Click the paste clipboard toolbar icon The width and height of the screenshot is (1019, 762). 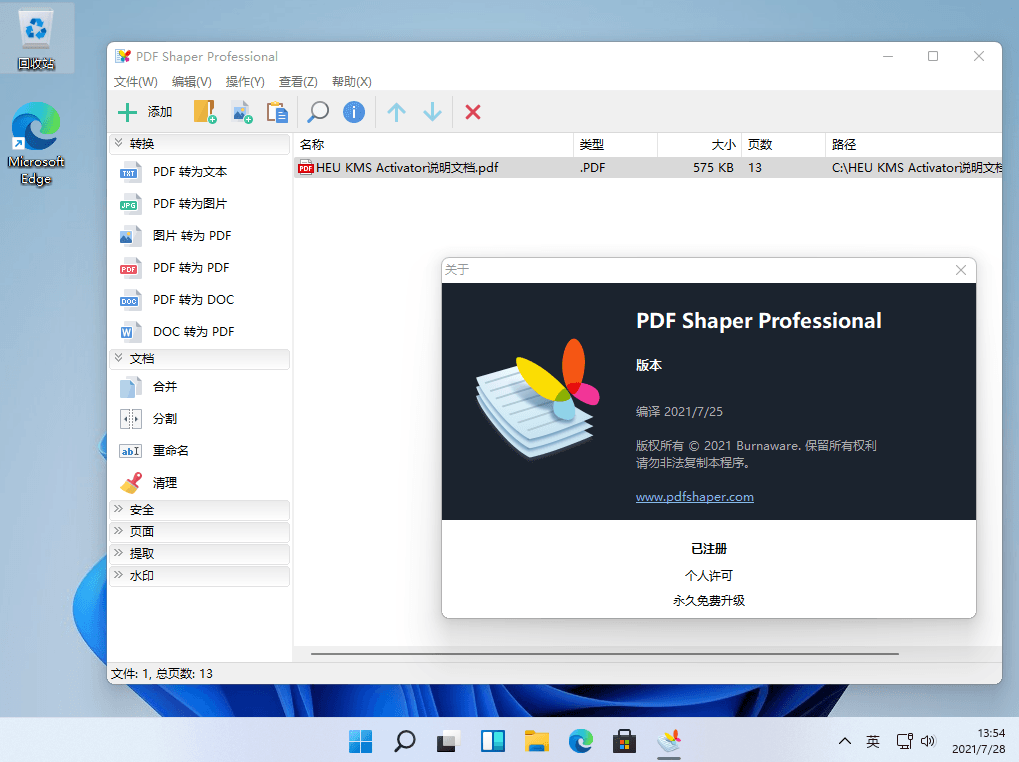tap(277, 112)
